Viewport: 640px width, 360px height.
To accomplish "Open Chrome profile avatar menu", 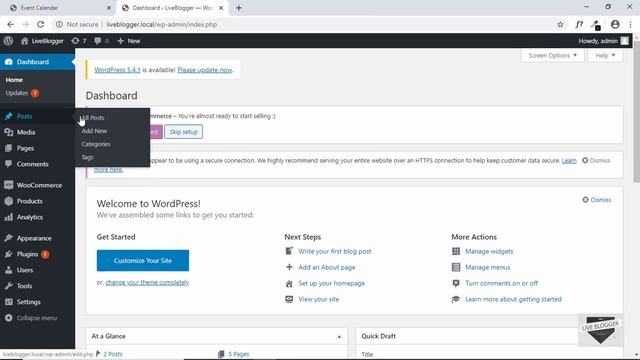I will (x=615, y=24).
